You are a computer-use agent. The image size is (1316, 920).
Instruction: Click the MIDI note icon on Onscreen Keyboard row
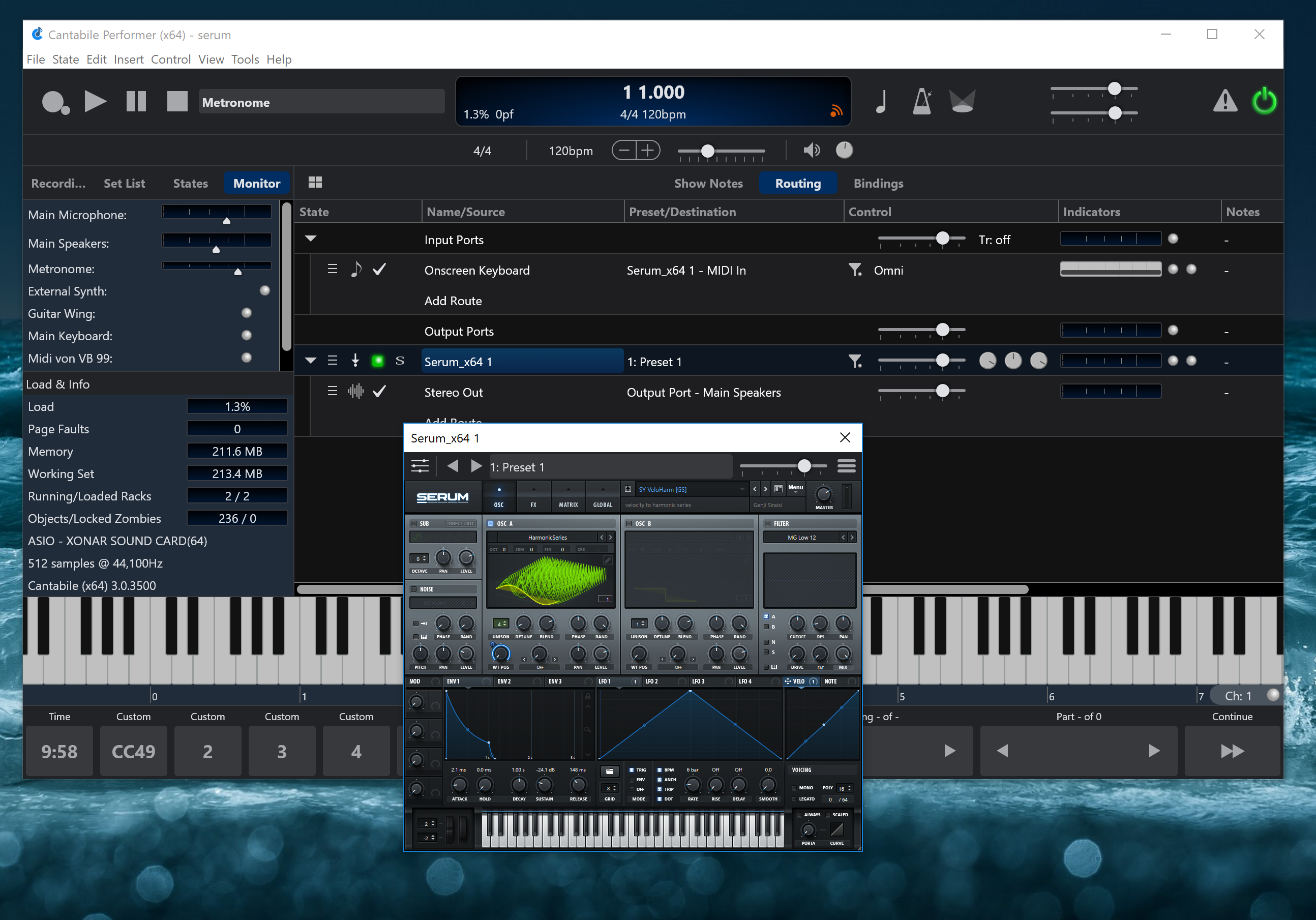[x=356, y=269]
